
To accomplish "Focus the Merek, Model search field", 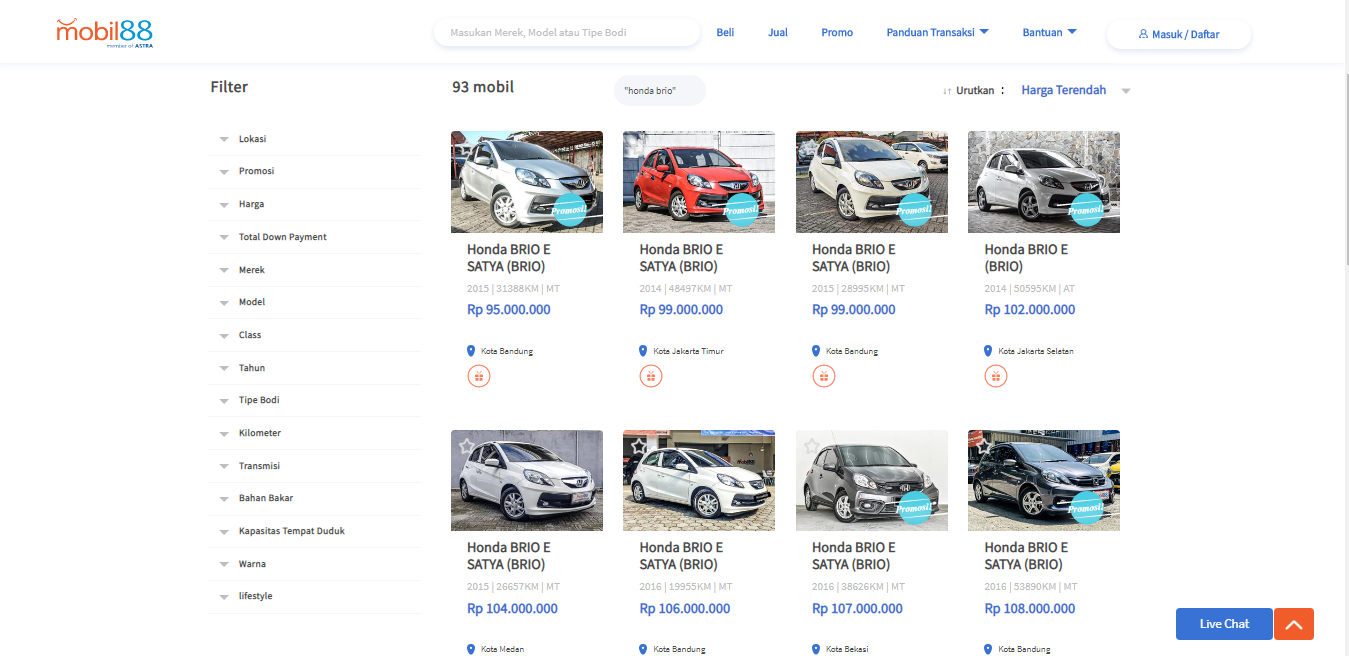I will point(567,32).
